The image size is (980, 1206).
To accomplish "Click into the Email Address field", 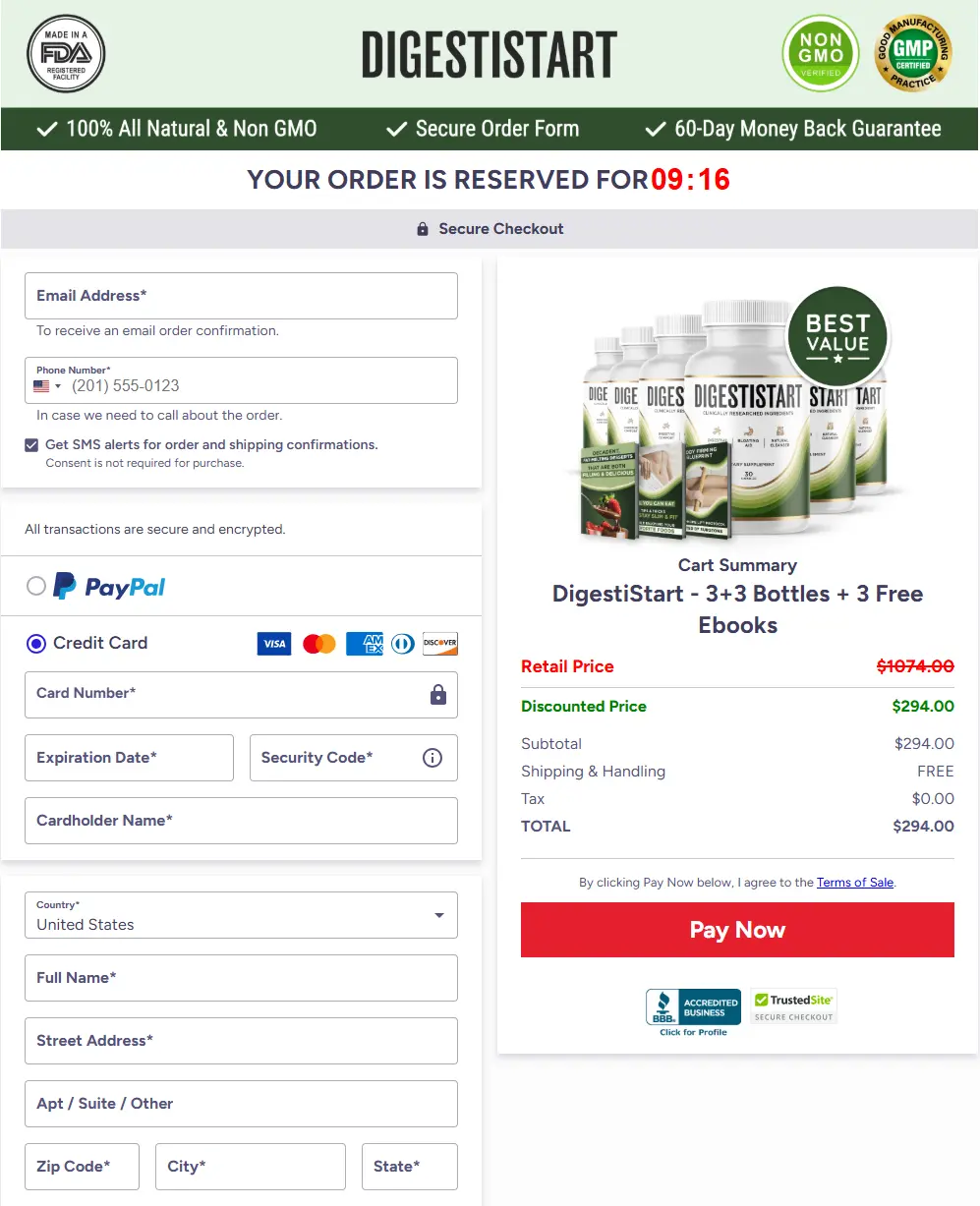I will pos(241,296).
